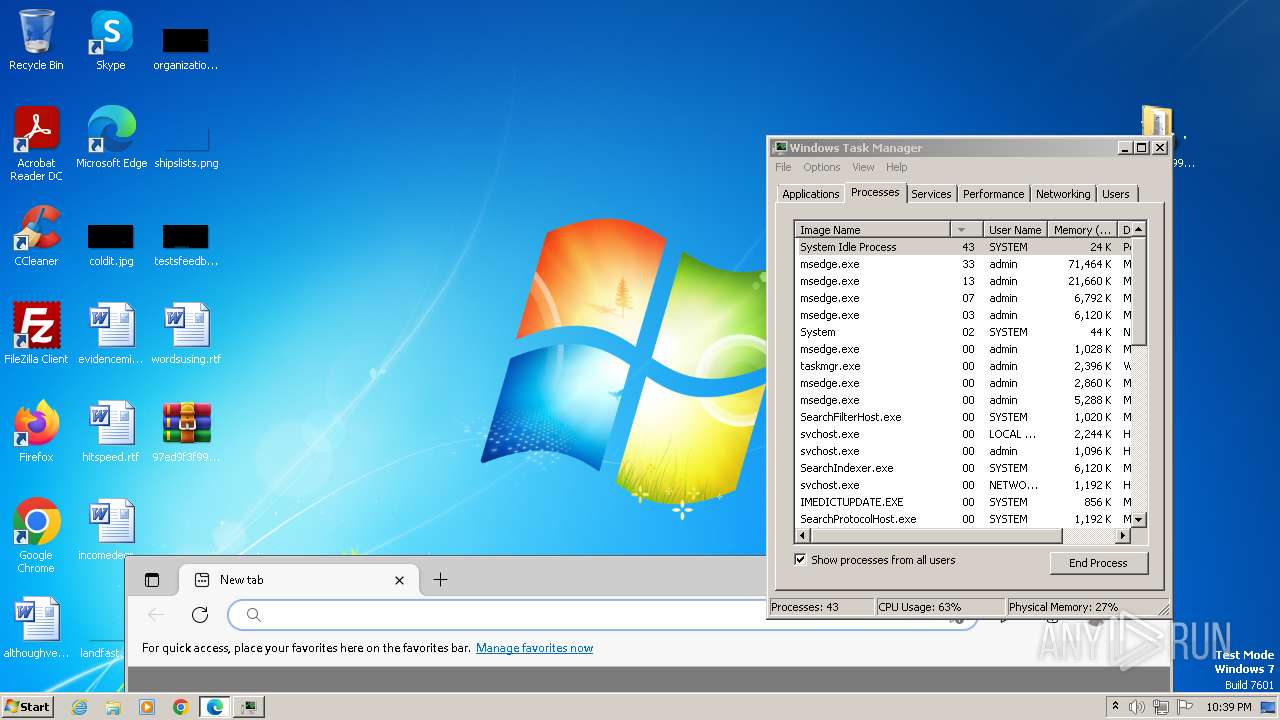
Task: Sort by Image Name column header
Action: (872, 229)
